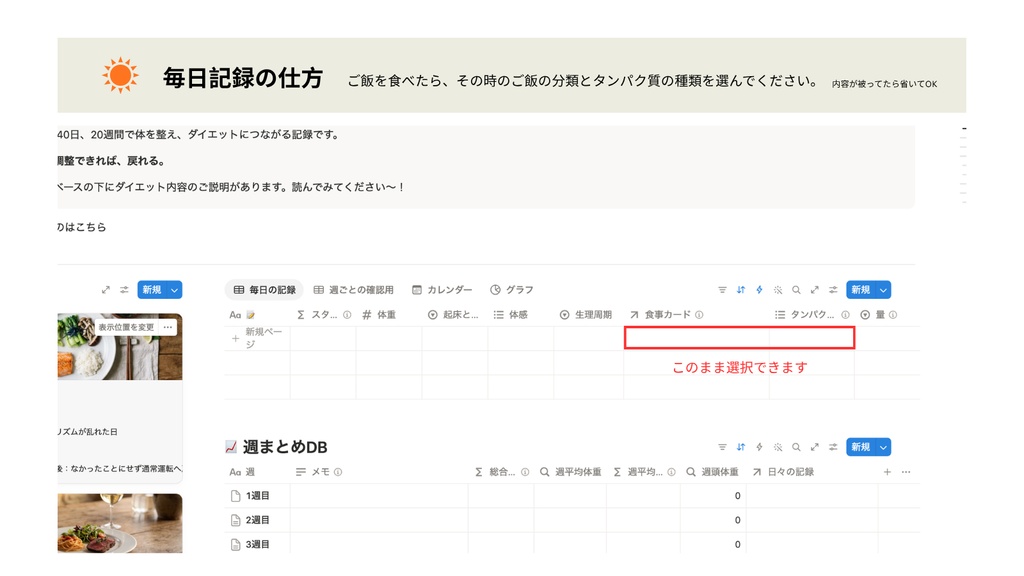1024x576 pixels.
Task: Click the chart icon beside the 週まとめDB title
Action: point(231,447)
